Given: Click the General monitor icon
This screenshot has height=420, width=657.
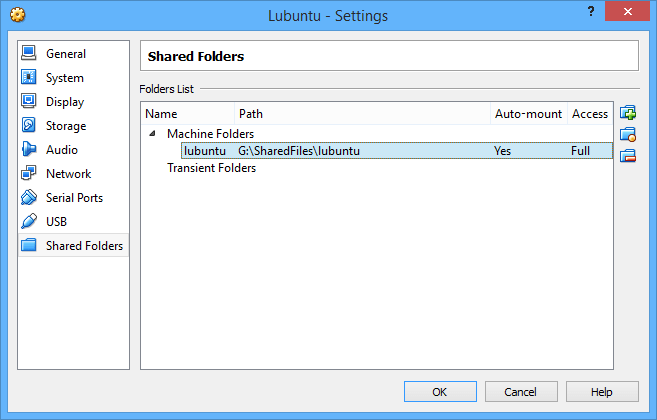Looking at the screenshot, I should [x=28, y=54].
